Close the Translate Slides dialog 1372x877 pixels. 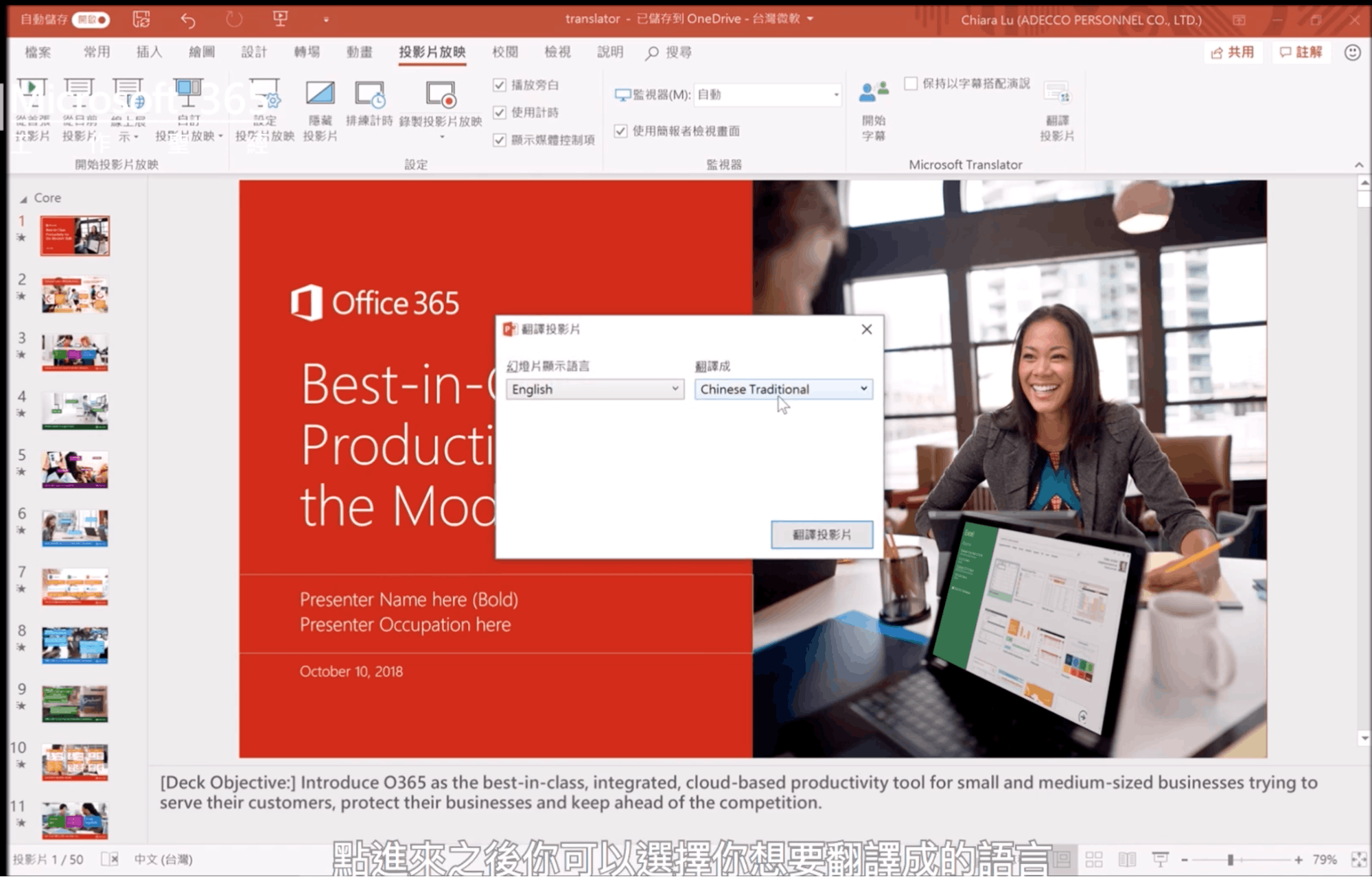pos(866,329)
